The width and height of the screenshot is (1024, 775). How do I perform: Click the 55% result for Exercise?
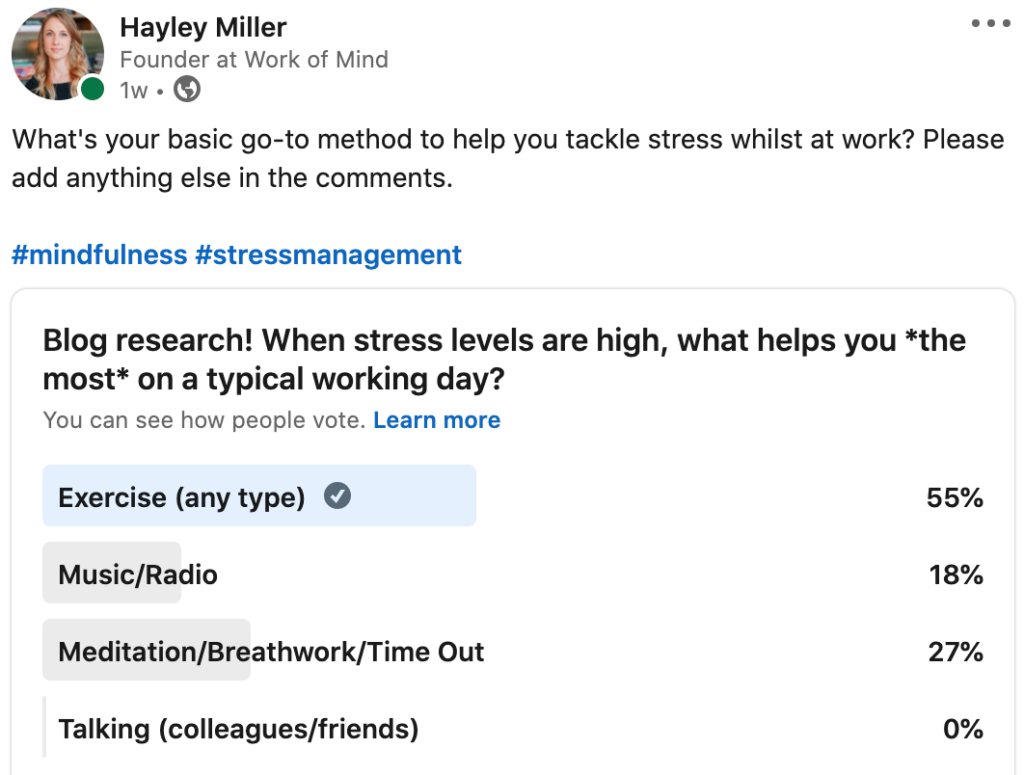point(955,497)
